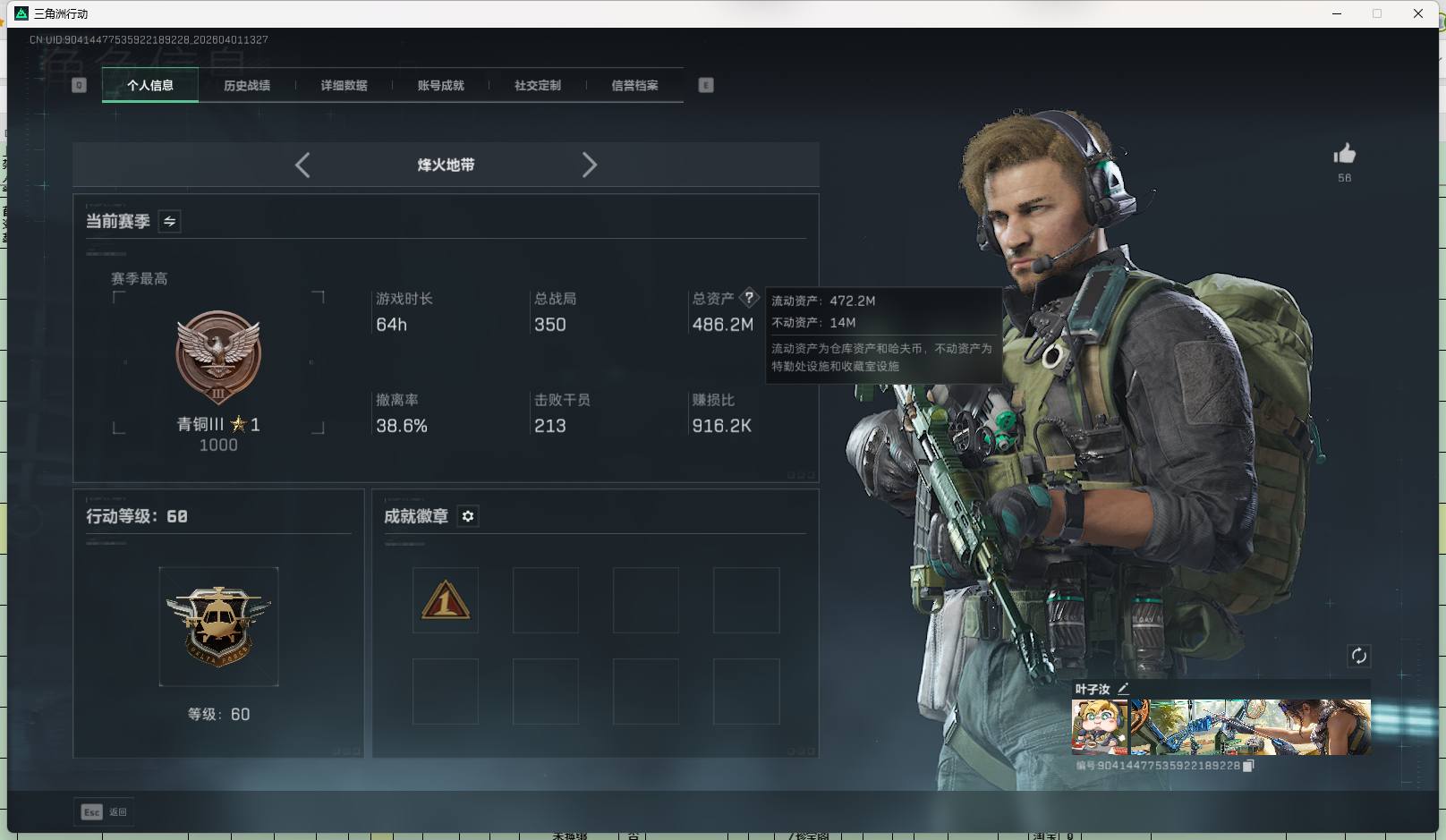Click the 撤离率 value 38.6%
This screenshot has height=840, width=1446.
point(402,426)
